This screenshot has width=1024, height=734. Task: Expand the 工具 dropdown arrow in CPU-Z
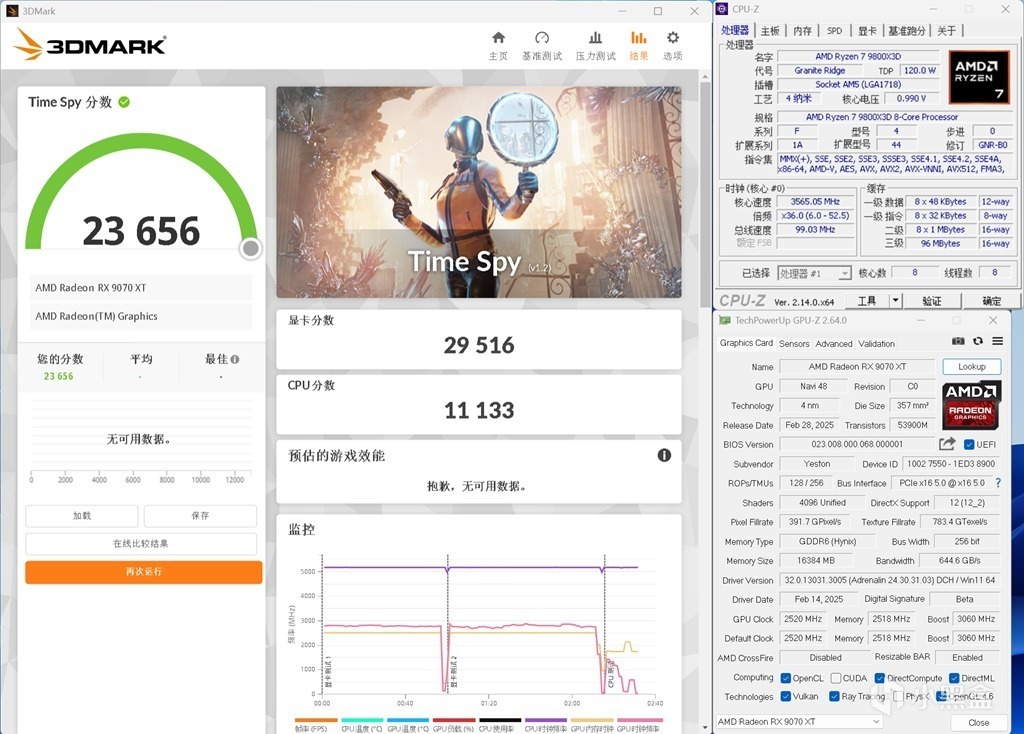tap(896, 300)
